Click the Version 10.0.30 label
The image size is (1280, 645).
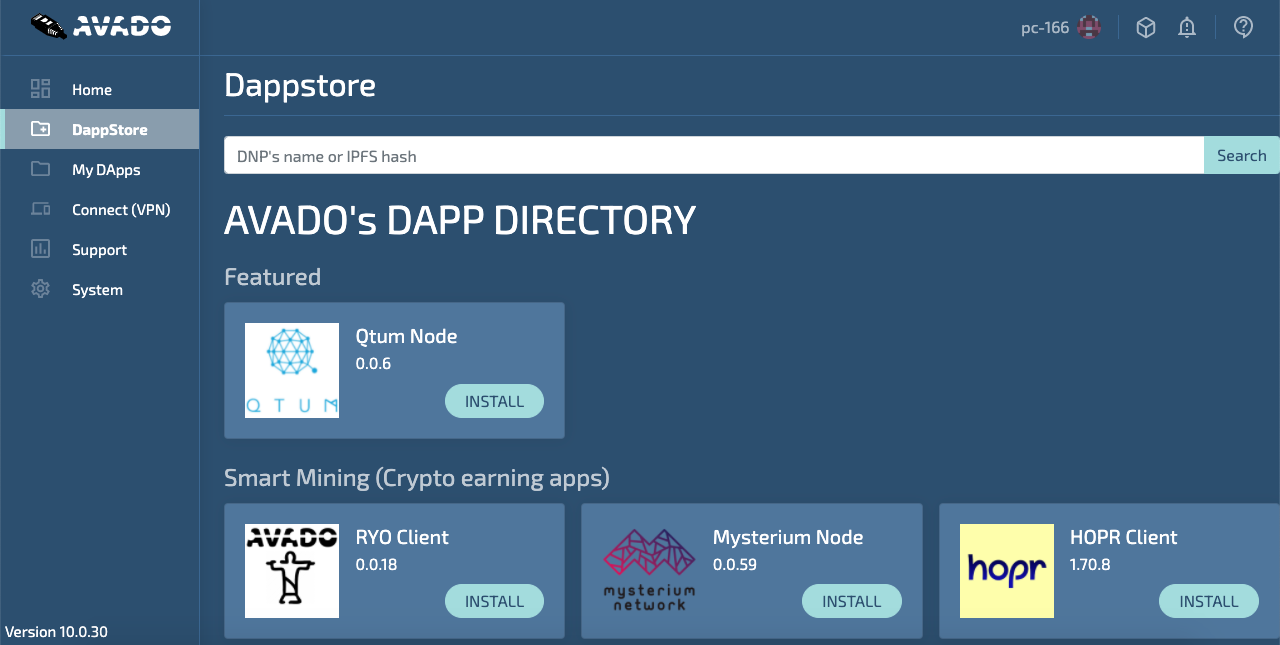tap(56, 632)
